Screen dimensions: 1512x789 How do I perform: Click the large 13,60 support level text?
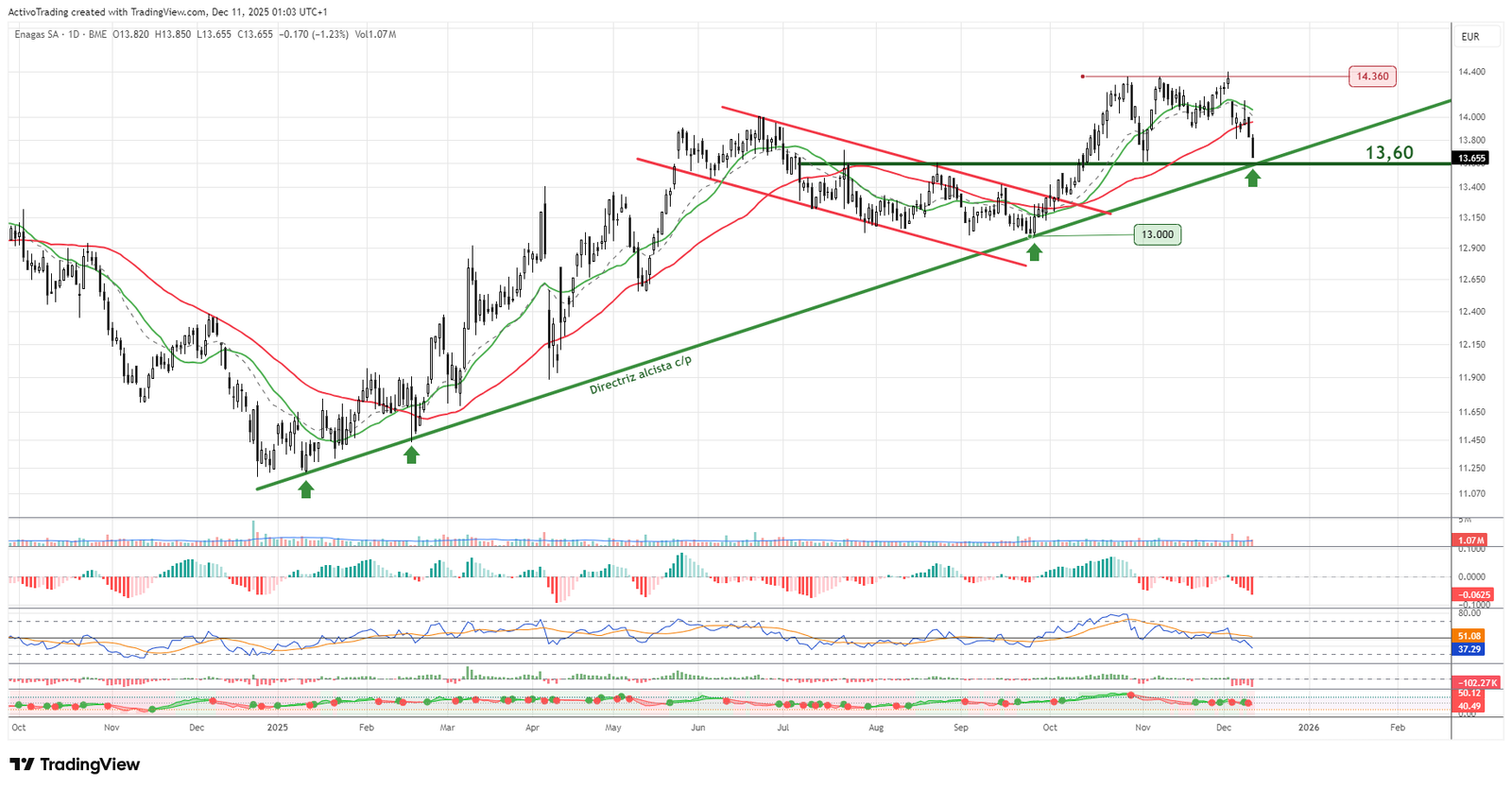[x=1388, y=152]
